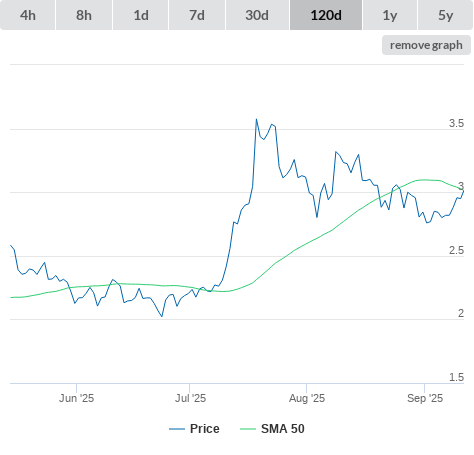
Task: Click the price low near 2 in late June
Action: (162, 316)
